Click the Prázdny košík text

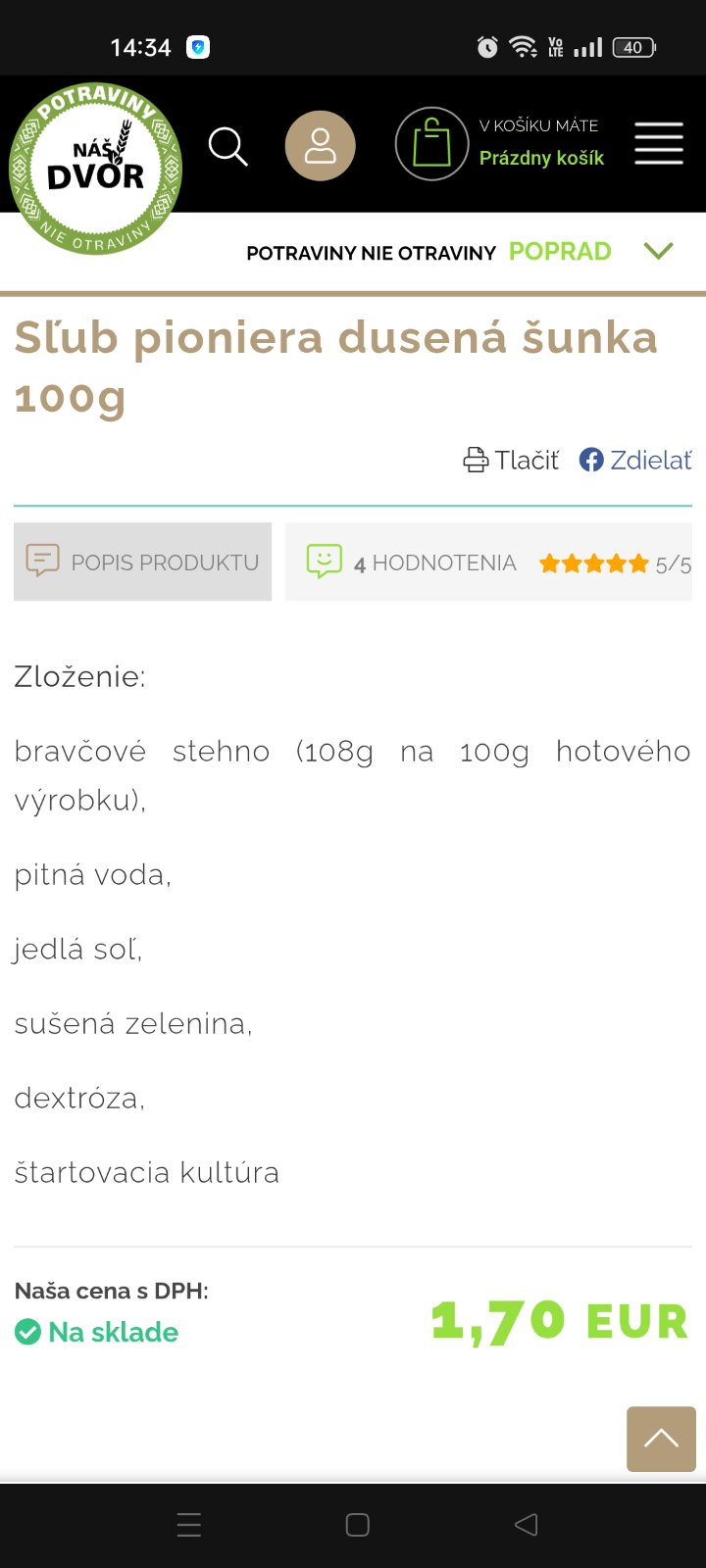(x=541, y=158)
